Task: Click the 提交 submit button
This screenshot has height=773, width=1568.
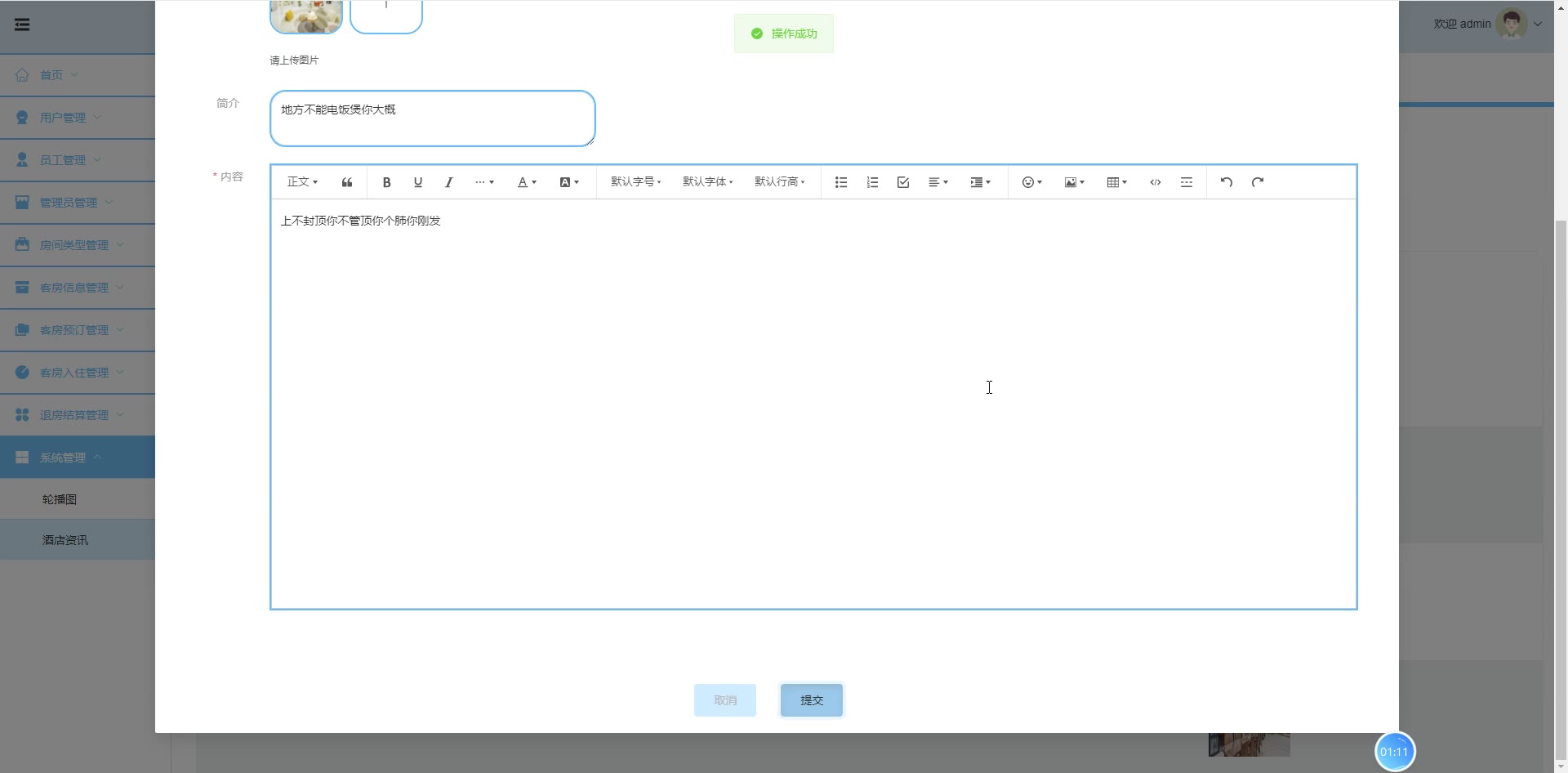Action: click(812, 700)
